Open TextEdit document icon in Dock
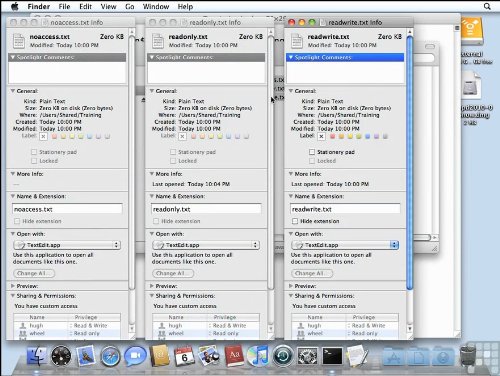This screenshot has height=376, width=500. (x=357, y=356)
